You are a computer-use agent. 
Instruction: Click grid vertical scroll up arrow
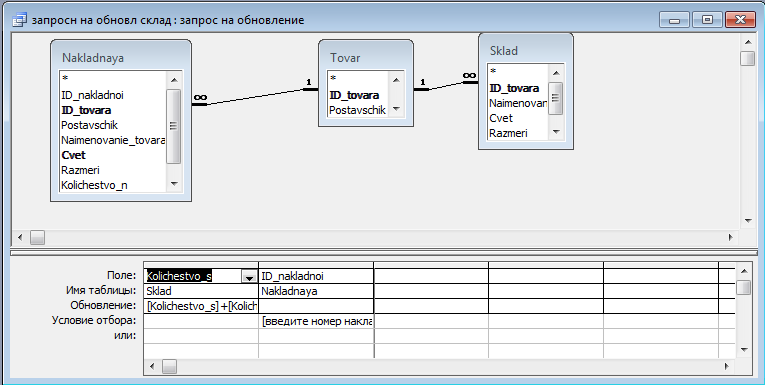[x=743, y=271]
